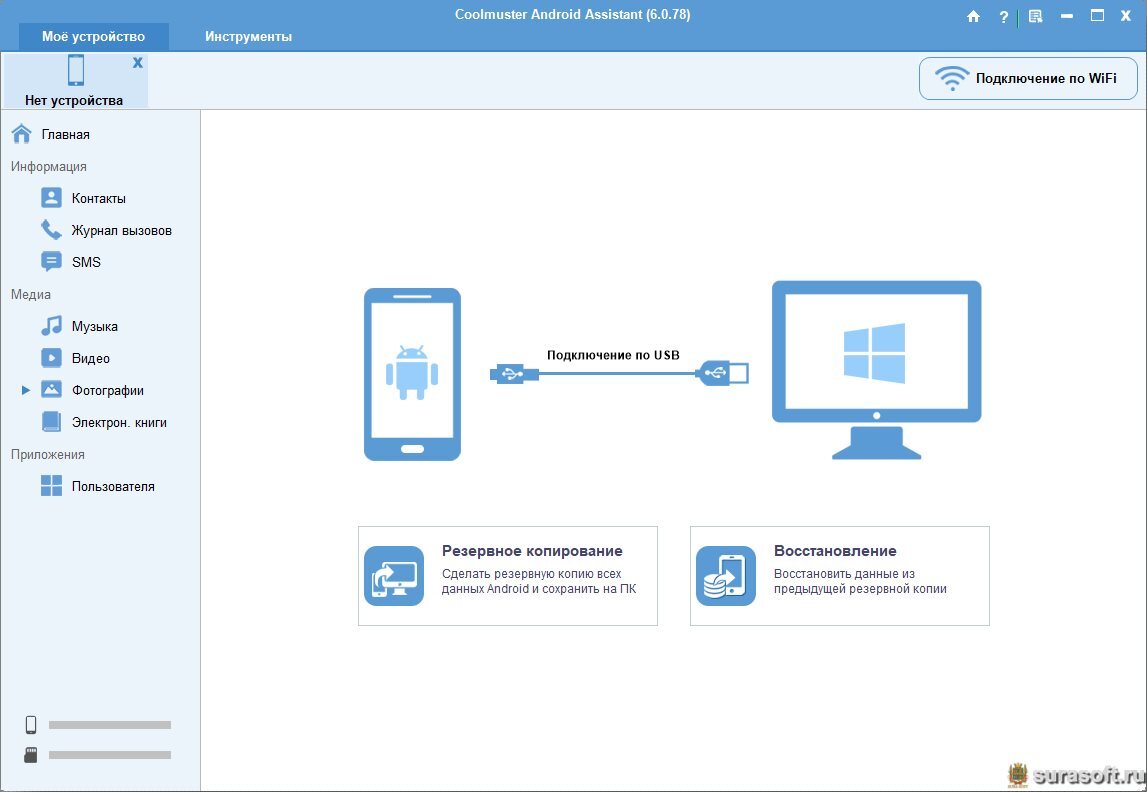Click the Медиа section header

31,295
